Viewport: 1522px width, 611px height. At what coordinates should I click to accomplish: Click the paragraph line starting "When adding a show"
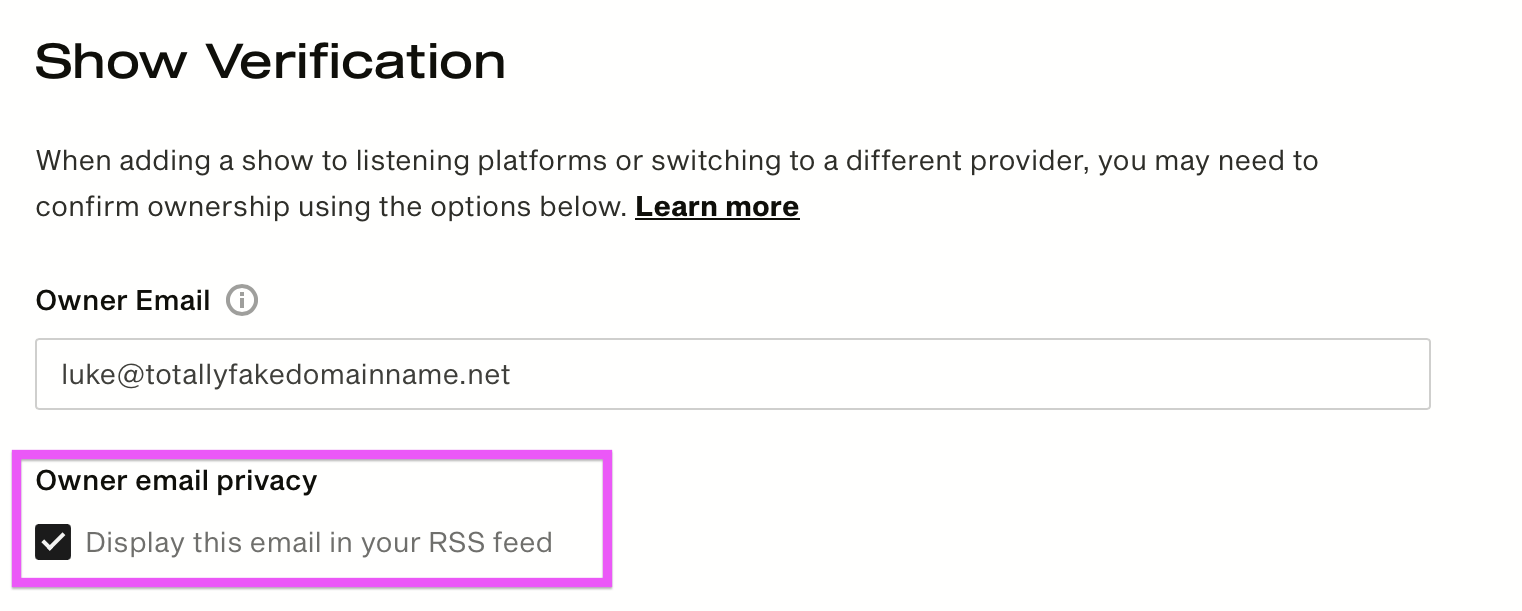pyautogui.click(x=677, y=161)
